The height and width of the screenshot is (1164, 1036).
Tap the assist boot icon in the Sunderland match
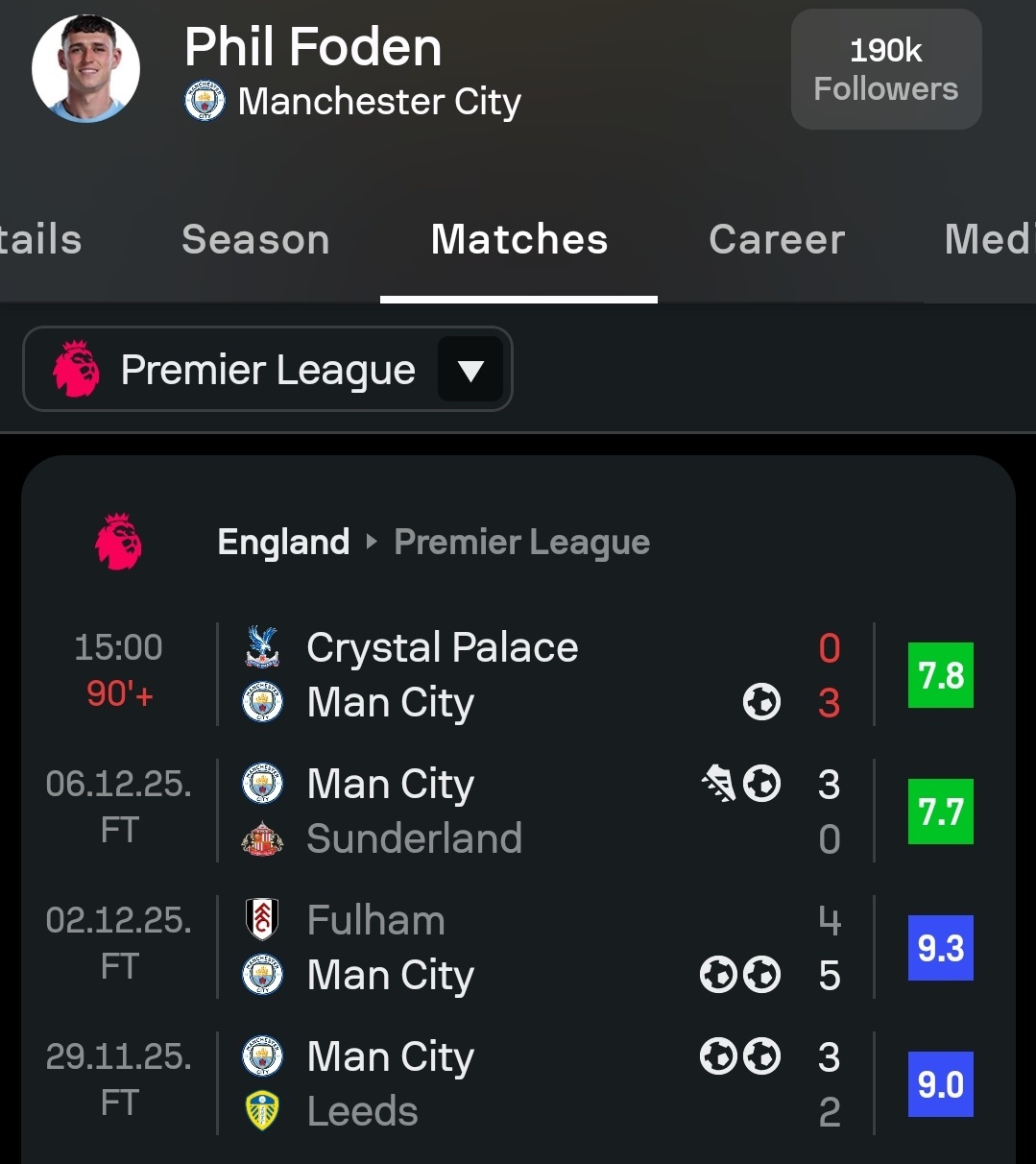coord(718,785)
